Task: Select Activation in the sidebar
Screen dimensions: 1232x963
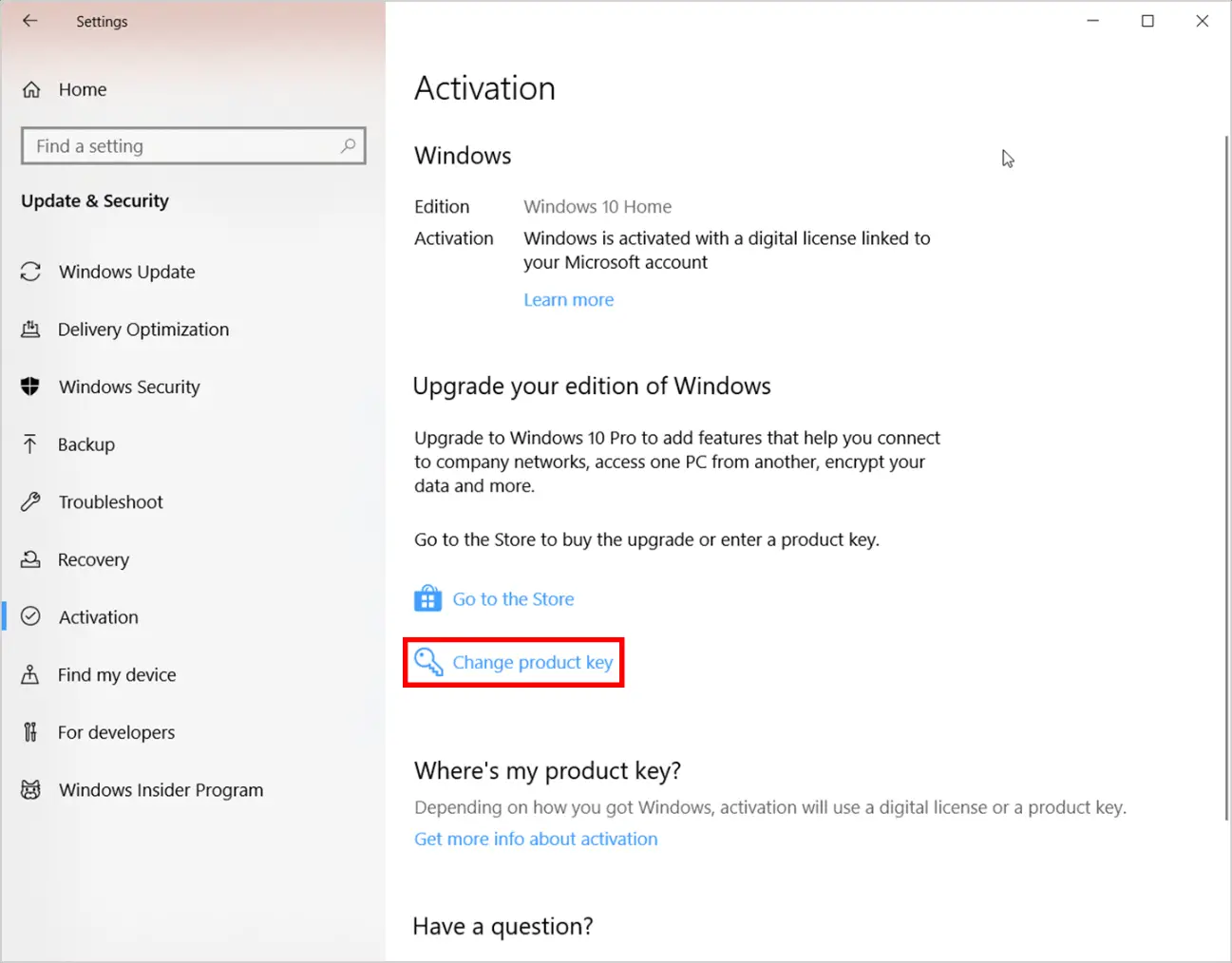Action: click(x=98, y=617)
